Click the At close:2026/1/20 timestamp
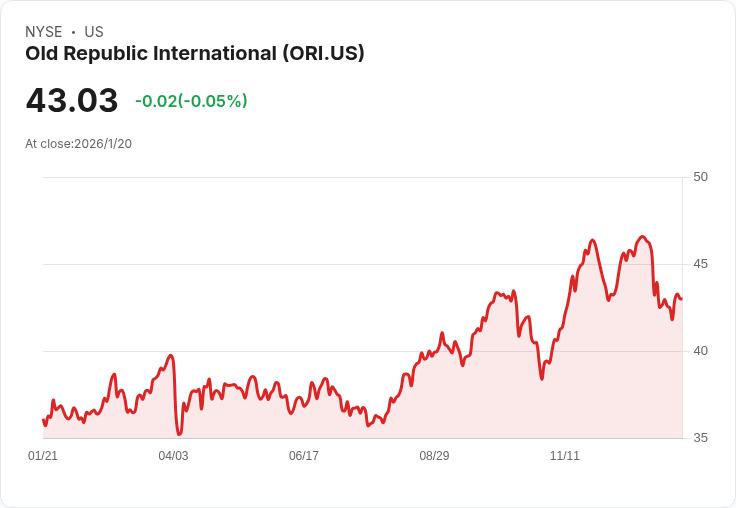 coord(78,144)
